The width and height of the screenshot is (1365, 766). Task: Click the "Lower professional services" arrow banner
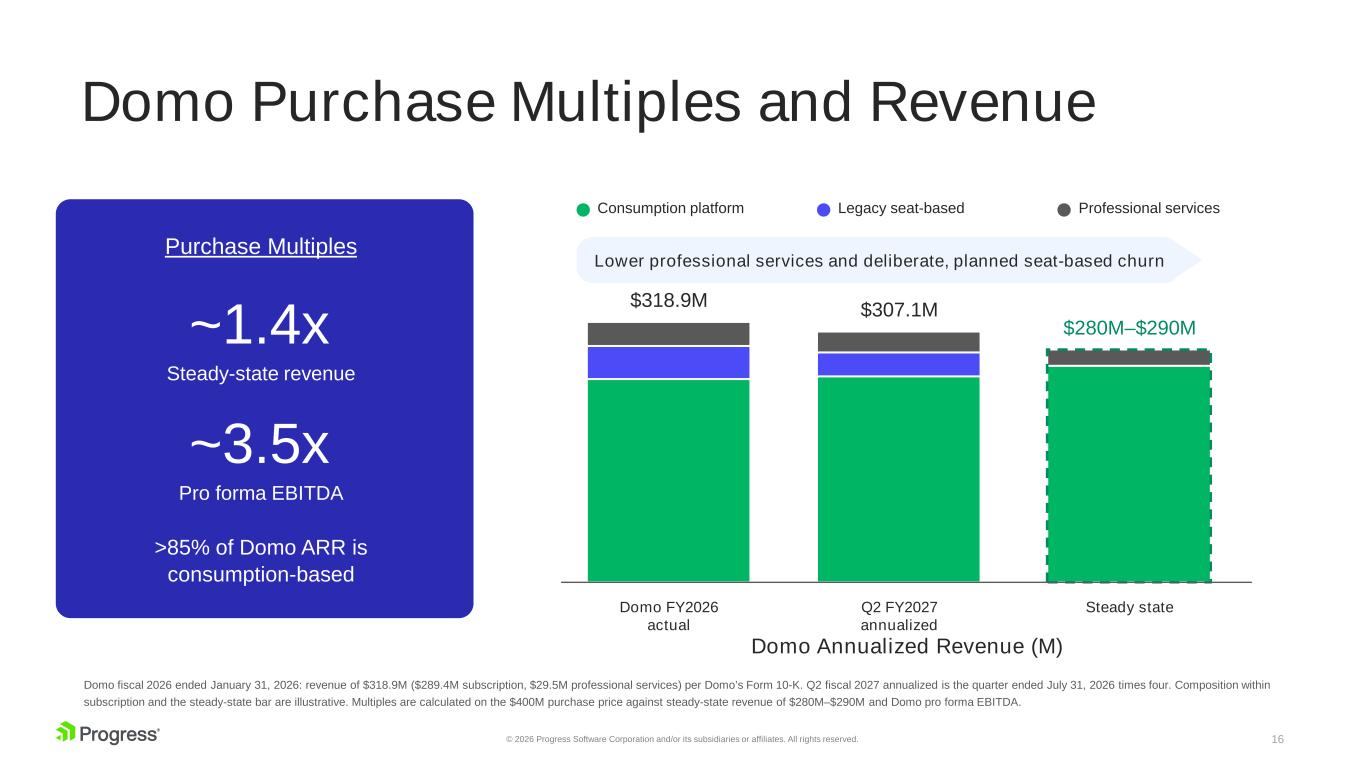[889, 261]
